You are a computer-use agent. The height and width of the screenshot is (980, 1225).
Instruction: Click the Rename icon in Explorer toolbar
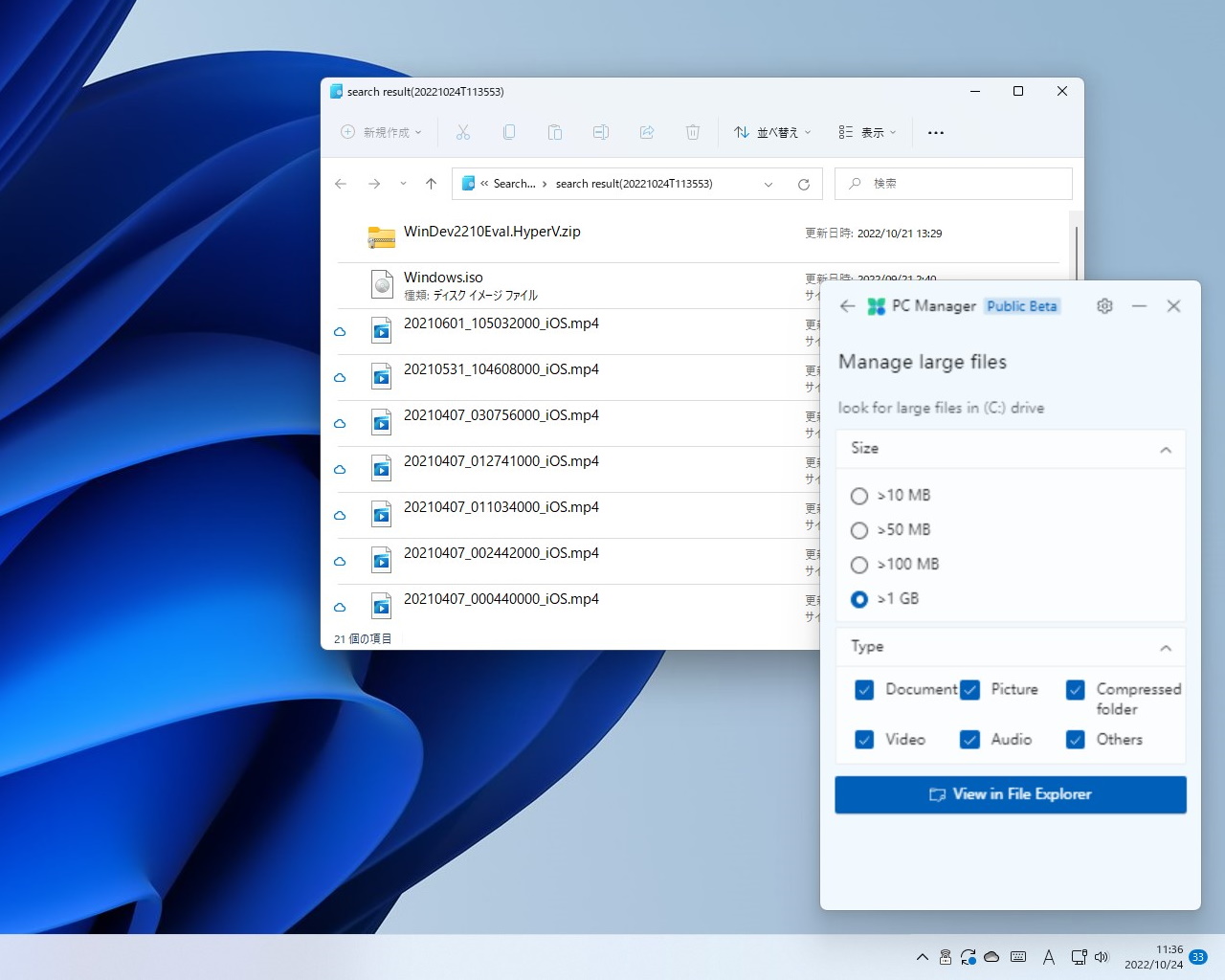(601, 132)
